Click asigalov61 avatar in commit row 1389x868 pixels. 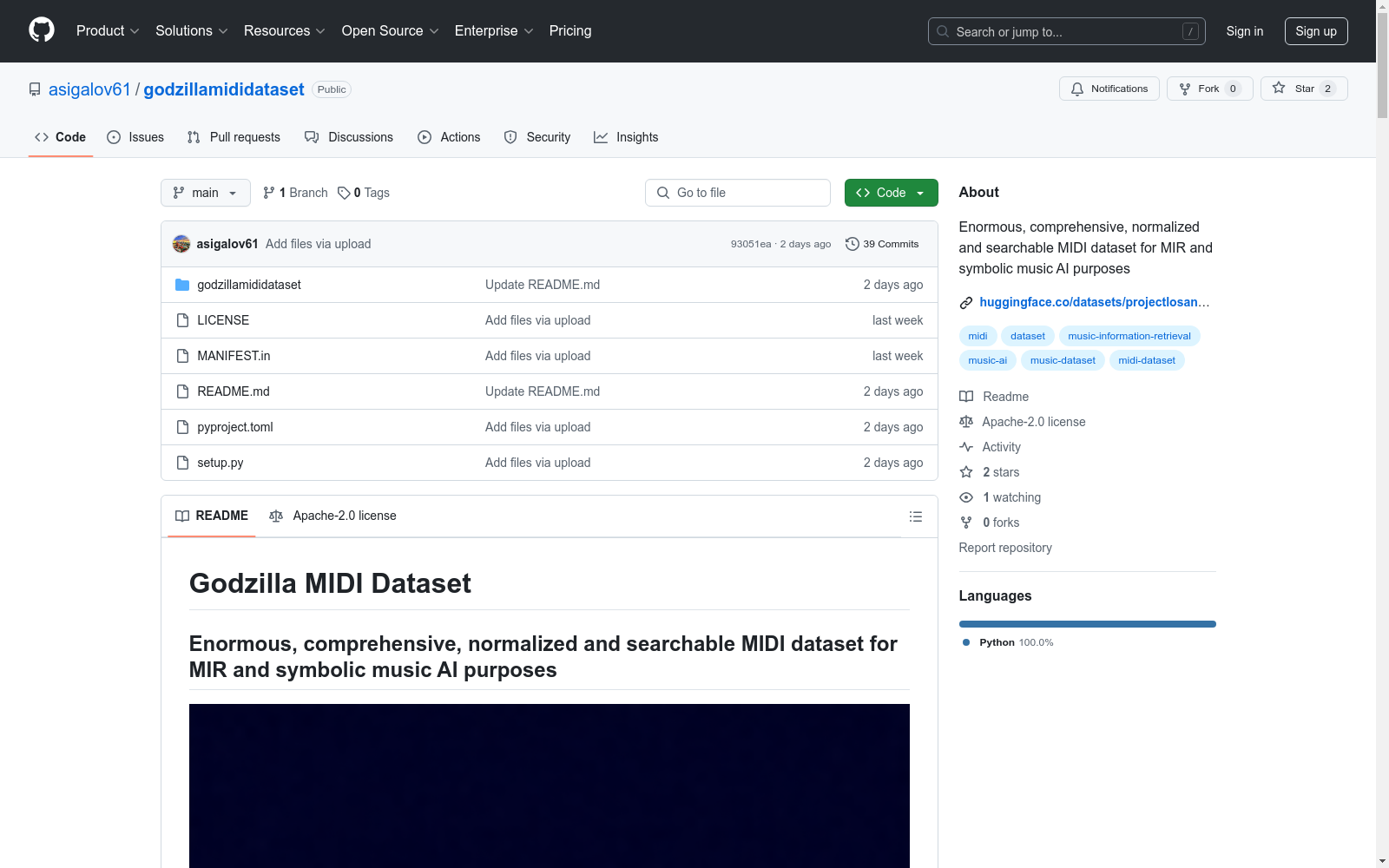(181, 244)
